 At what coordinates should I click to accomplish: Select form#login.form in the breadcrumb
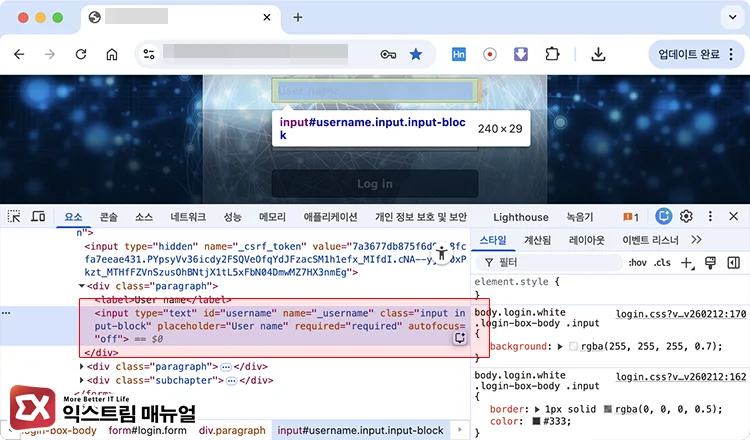click(147, 430)
